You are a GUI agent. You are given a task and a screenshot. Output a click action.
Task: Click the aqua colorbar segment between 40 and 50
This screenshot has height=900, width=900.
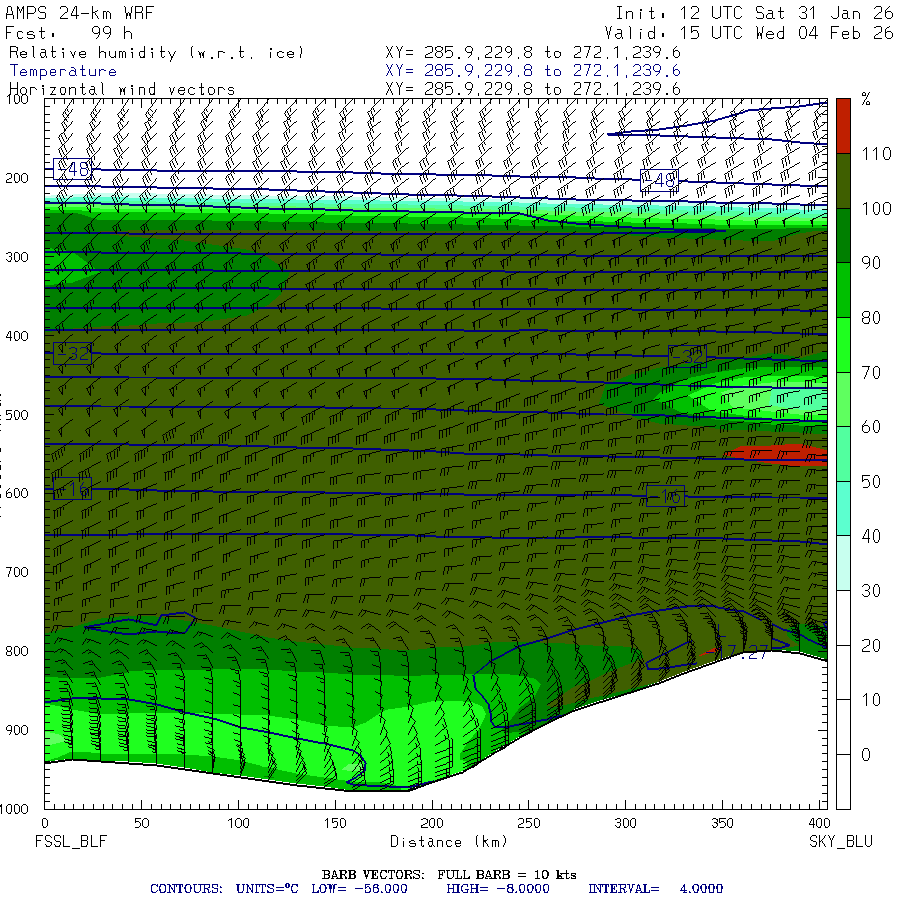(843, 508)
